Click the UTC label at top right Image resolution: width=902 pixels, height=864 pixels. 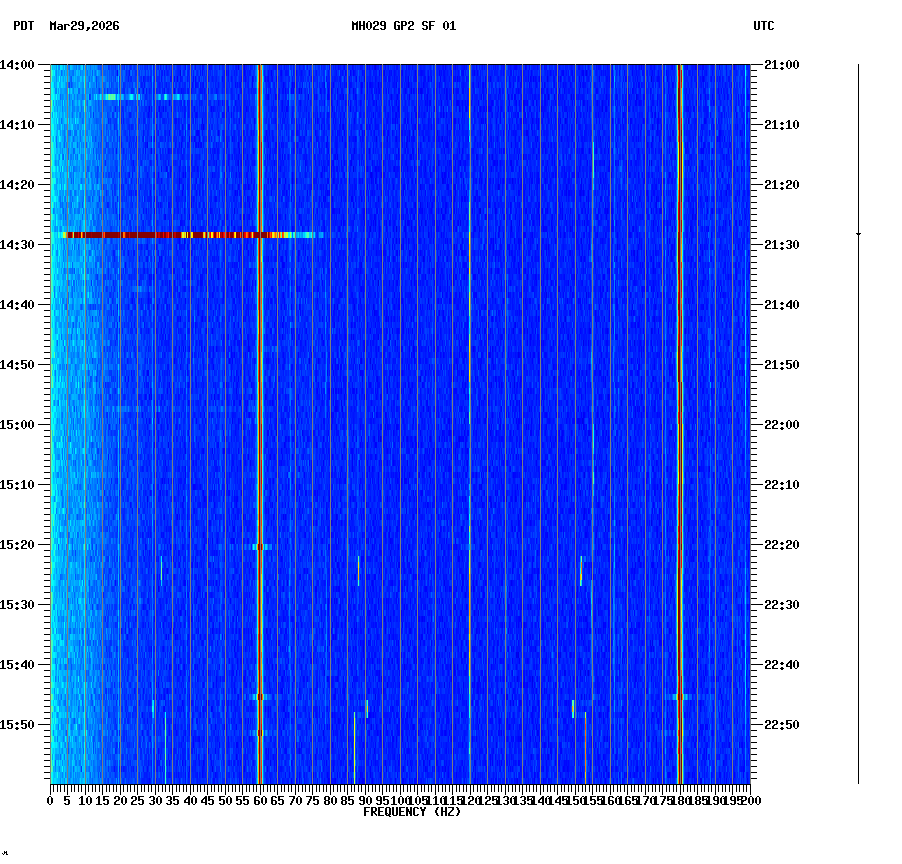[x=765, y=27]
